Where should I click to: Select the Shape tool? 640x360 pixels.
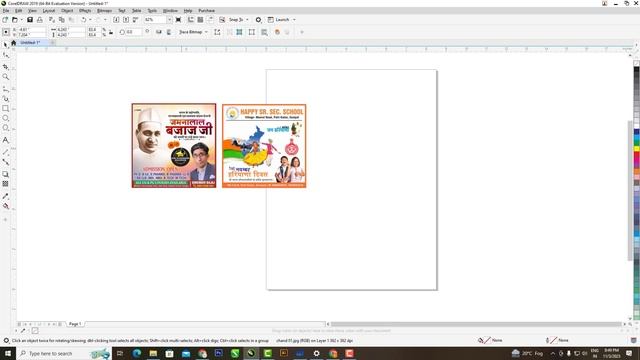click(x=5, y=55)
